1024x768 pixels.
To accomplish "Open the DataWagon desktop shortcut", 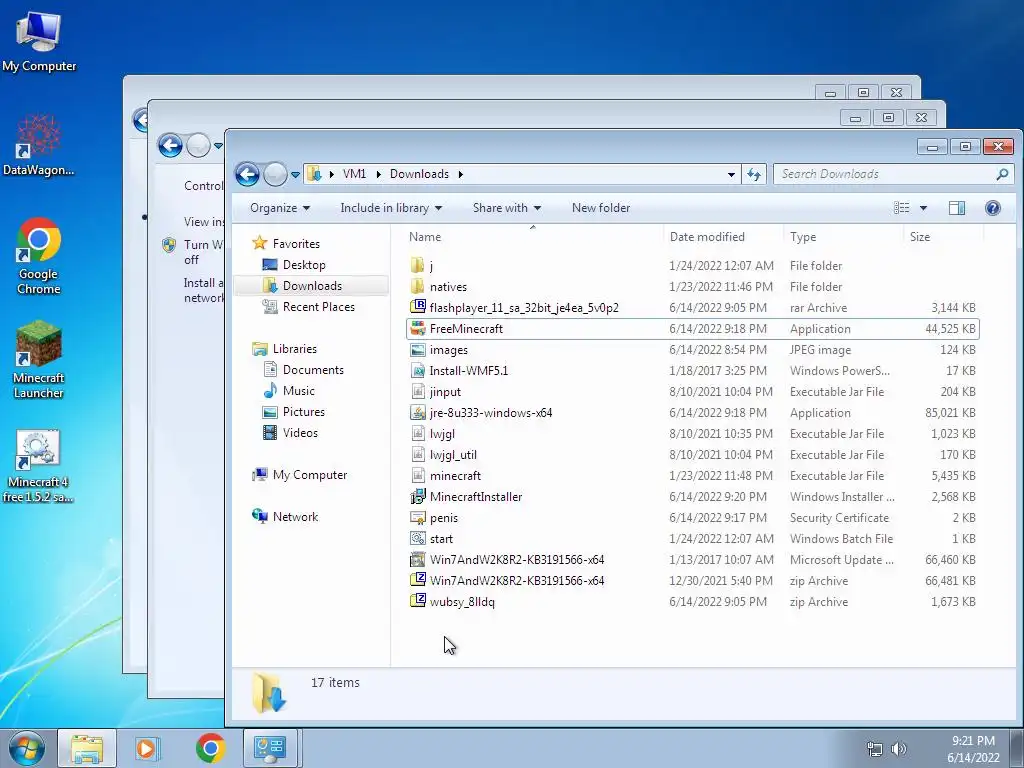I will click(39, 145).
